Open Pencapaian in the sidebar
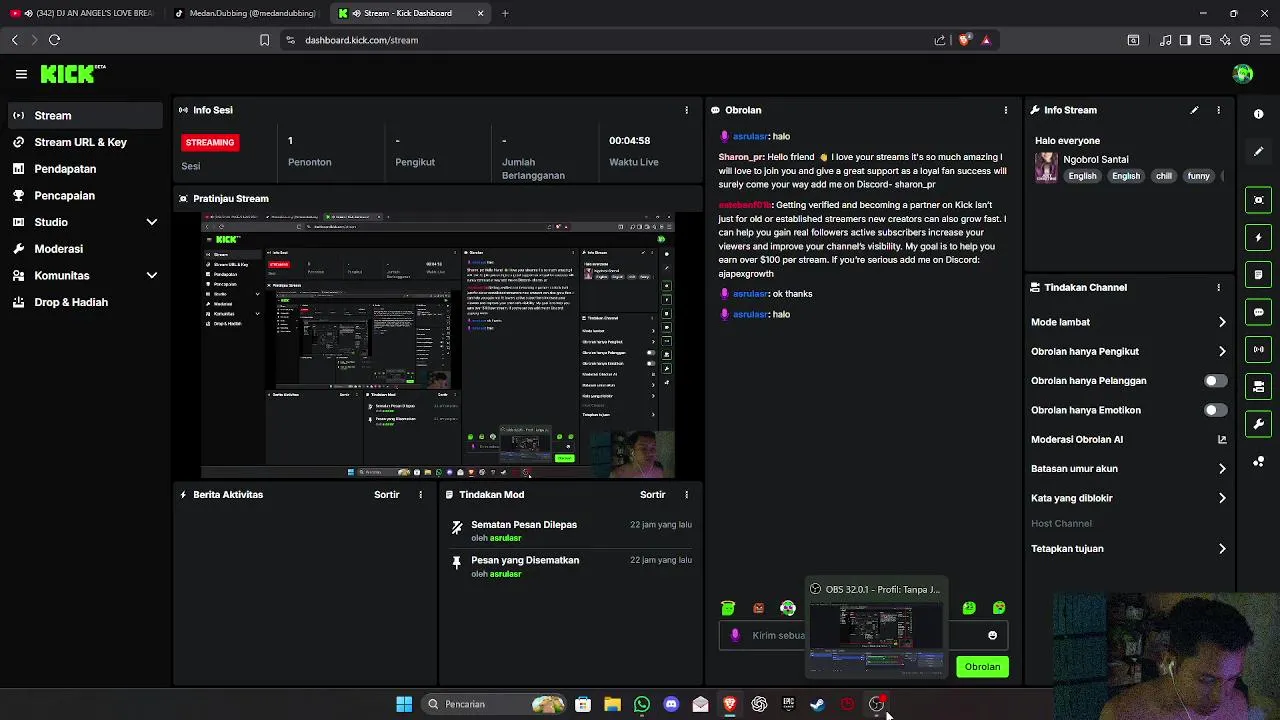This screenshot has width=1280, height=720. pos(86,196)
